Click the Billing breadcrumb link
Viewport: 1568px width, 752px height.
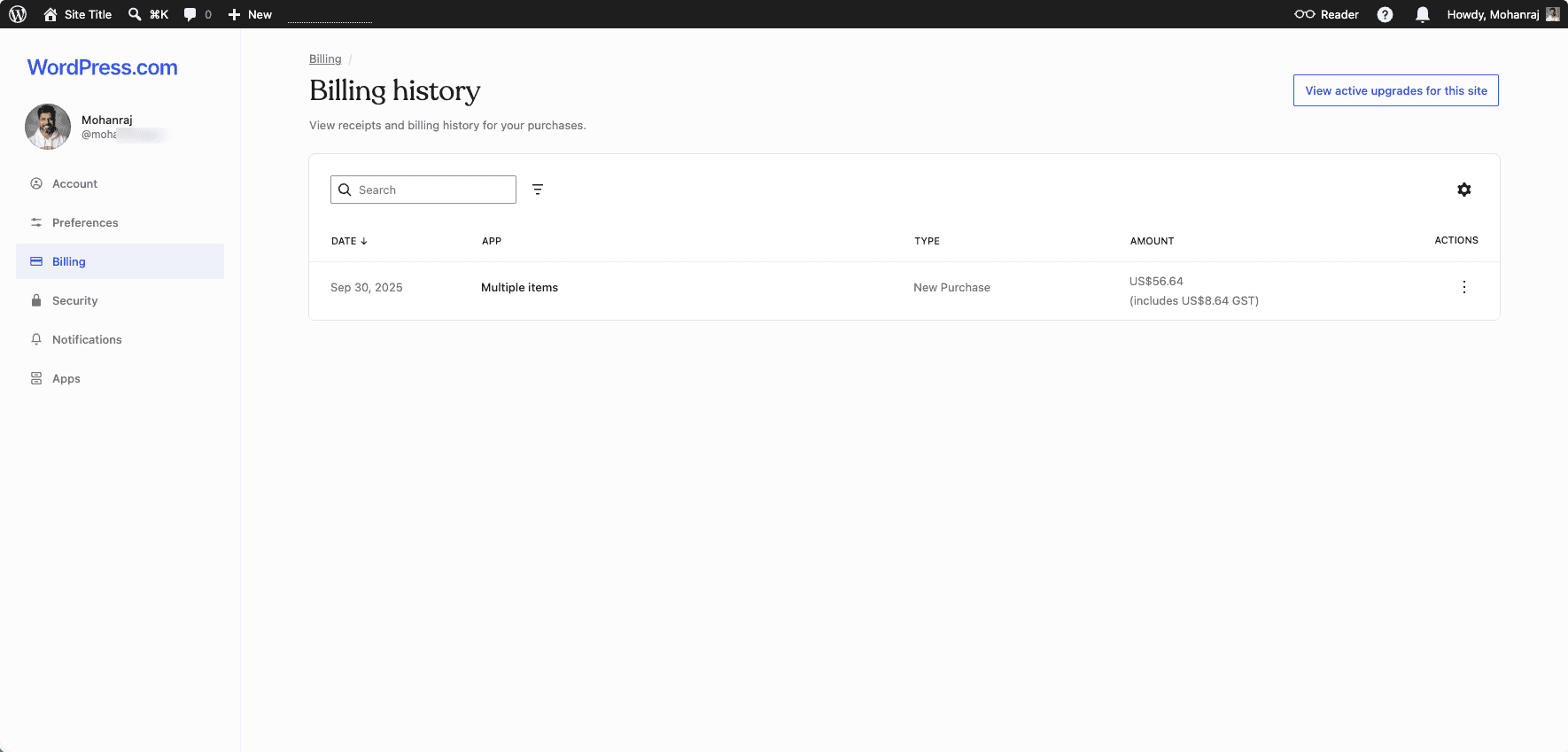click(x=325, y=58)
